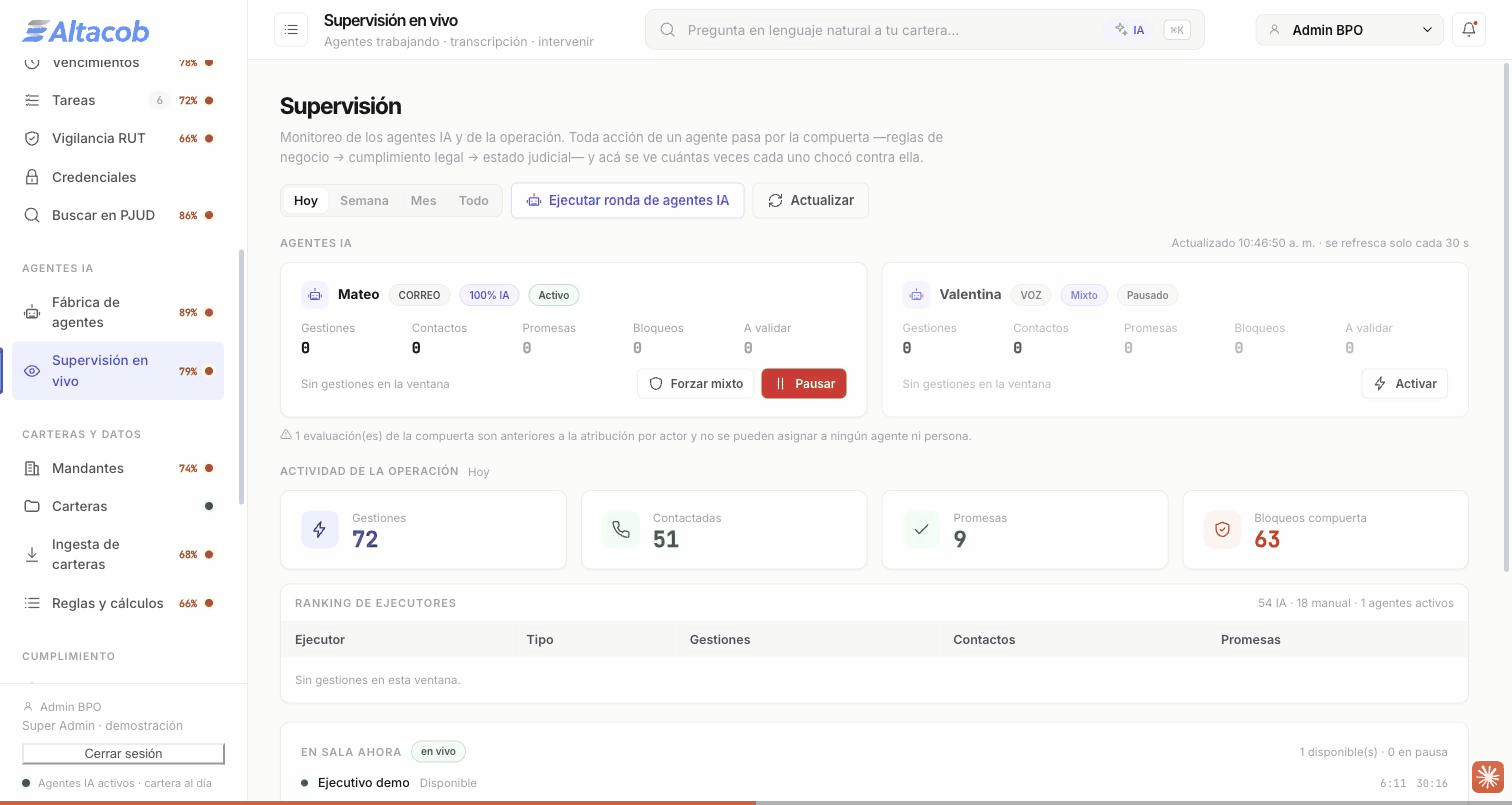Image resolution: width=1512 pixels, height=805 pixels.
Task: Open Tareas in the sidebar
Action: [118, 100]
